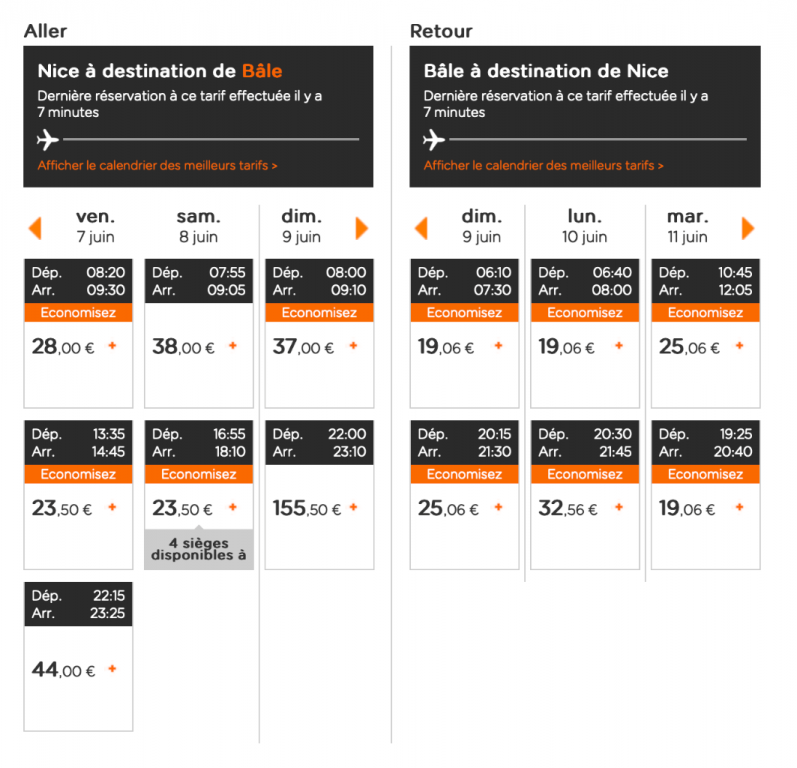Go to previous outbound dates arrow
Viewport: 797px width, 768px height.
coord(35,228)
